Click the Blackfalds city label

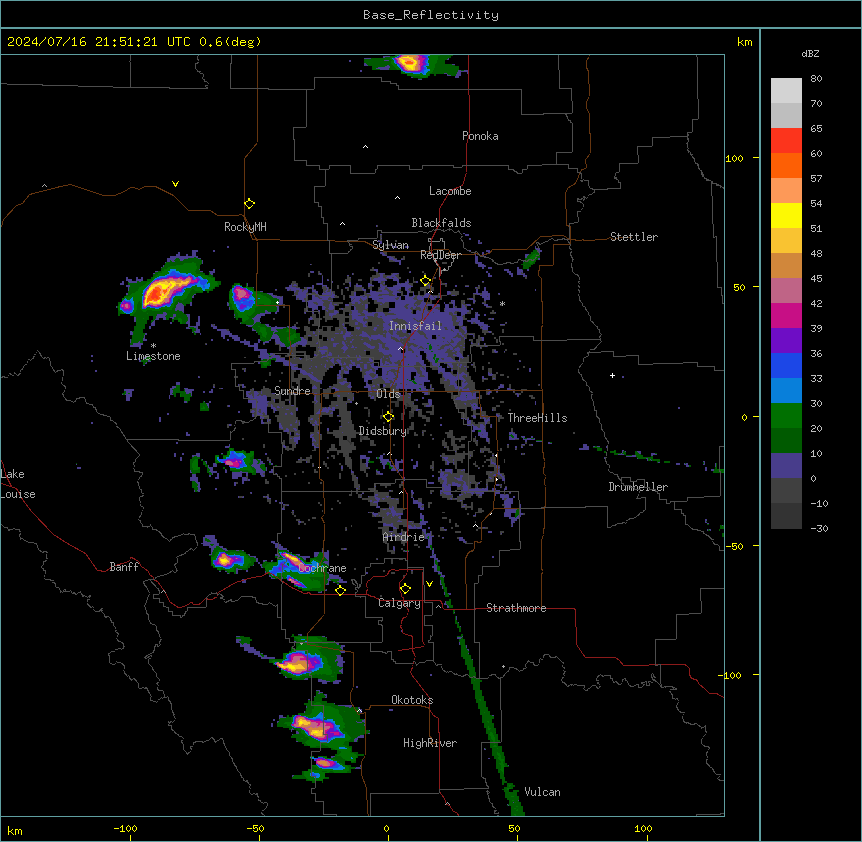[441, 223]
